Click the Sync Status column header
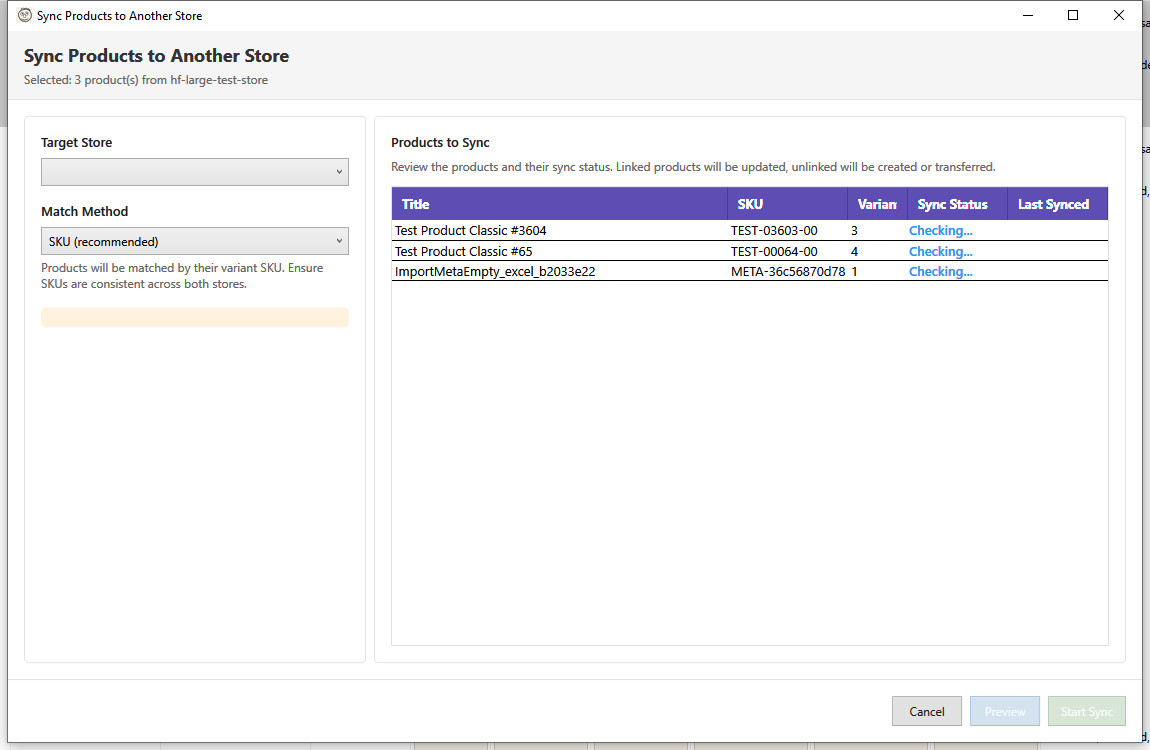The image size is (1150, 750). 952,203
